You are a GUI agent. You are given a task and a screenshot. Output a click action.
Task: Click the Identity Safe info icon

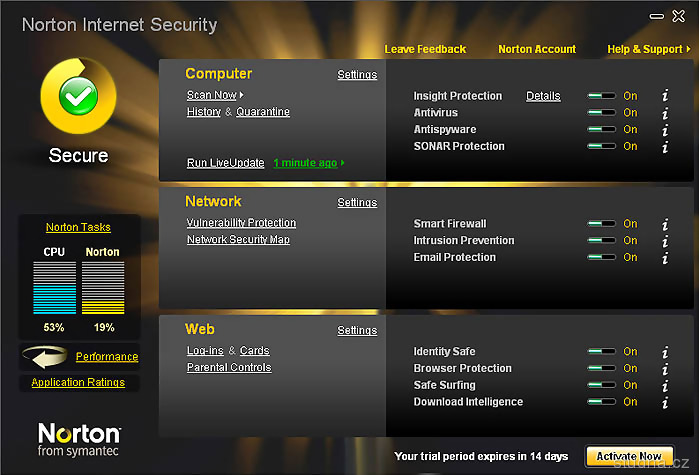coord(665,352)
